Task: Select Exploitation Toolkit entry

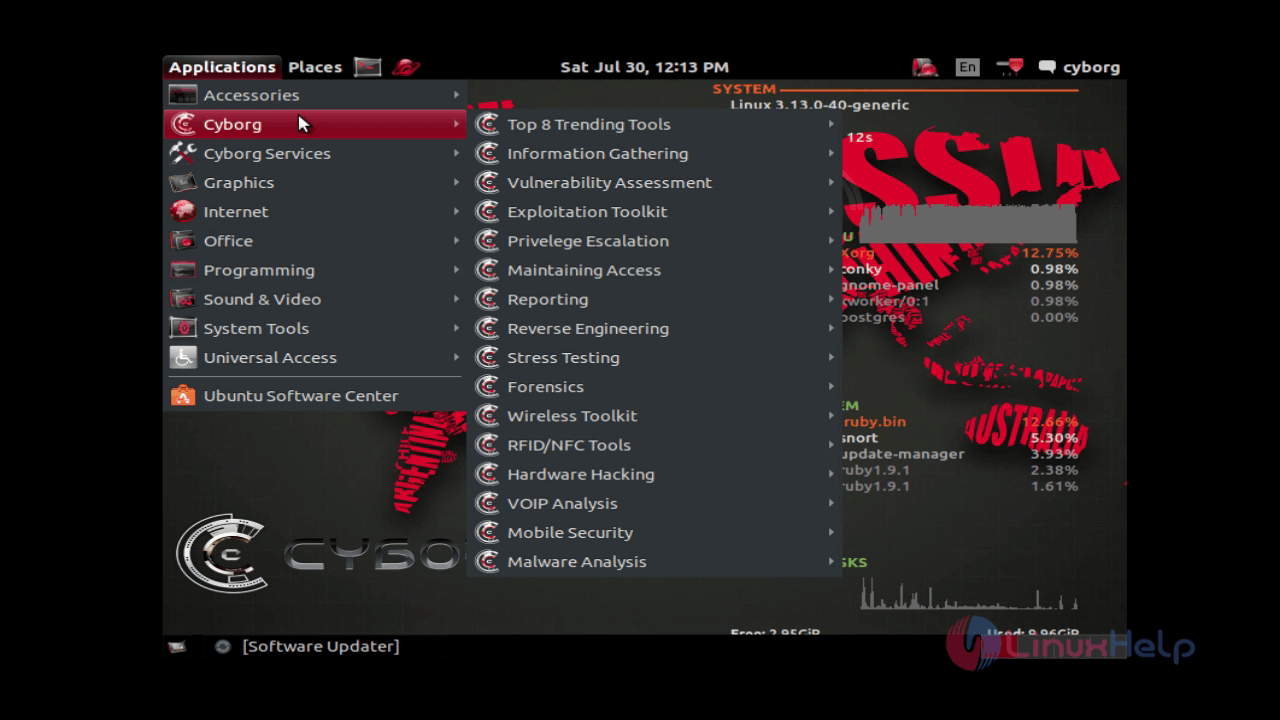Action: click(x=655, y=211)
